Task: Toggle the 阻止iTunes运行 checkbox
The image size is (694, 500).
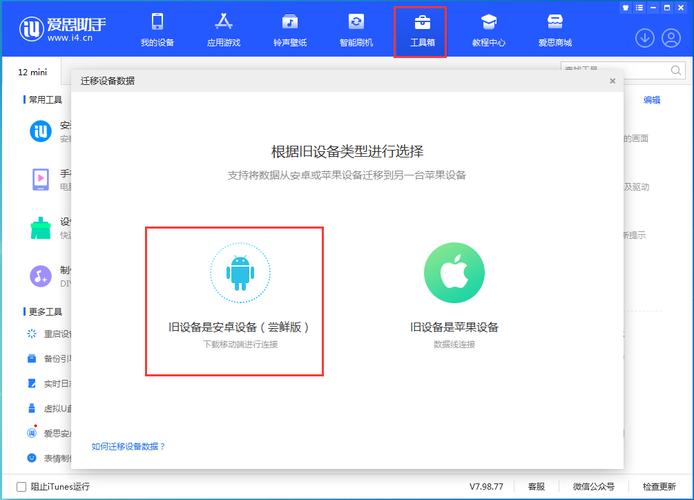Action: tap(22, 487)
